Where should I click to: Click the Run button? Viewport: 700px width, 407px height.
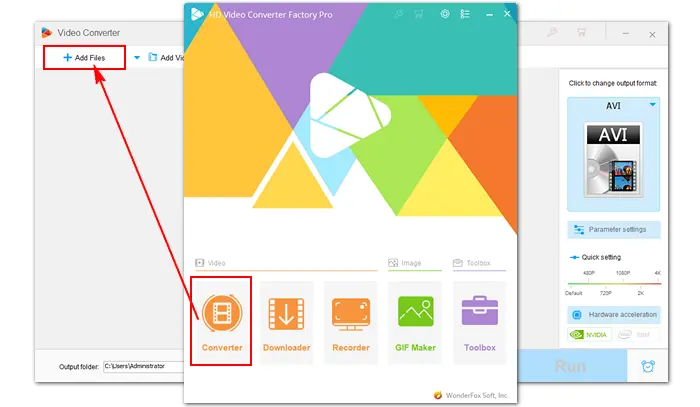pyautogui.click(x=572, y=366)
